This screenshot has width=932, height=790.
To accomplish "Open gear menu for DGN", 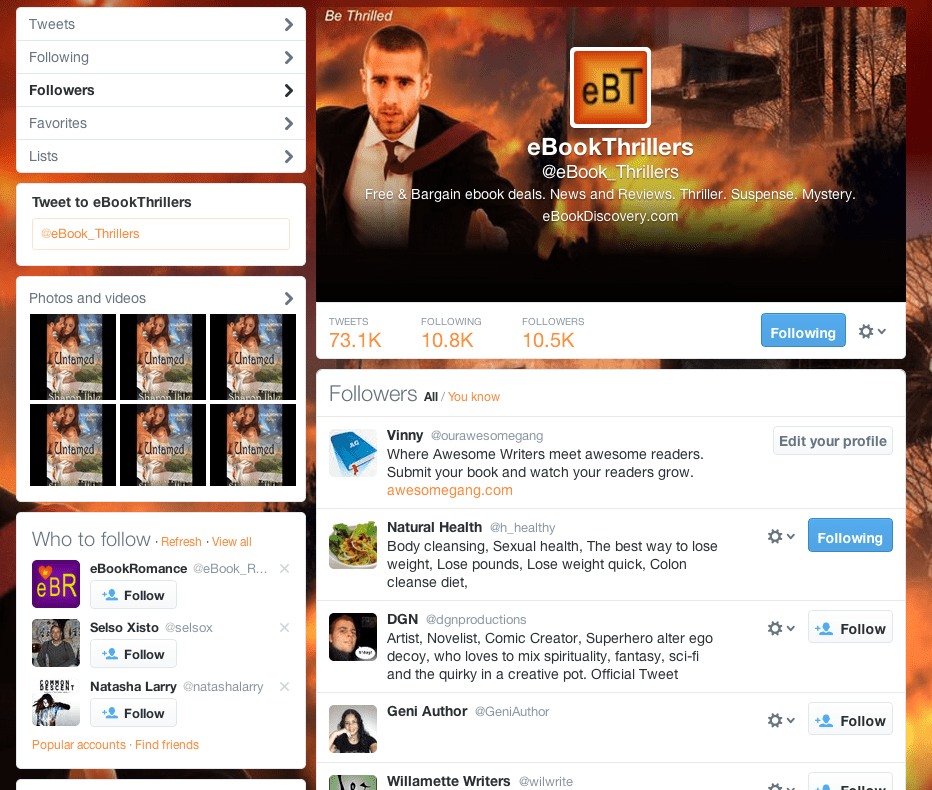I will point(781,628).
